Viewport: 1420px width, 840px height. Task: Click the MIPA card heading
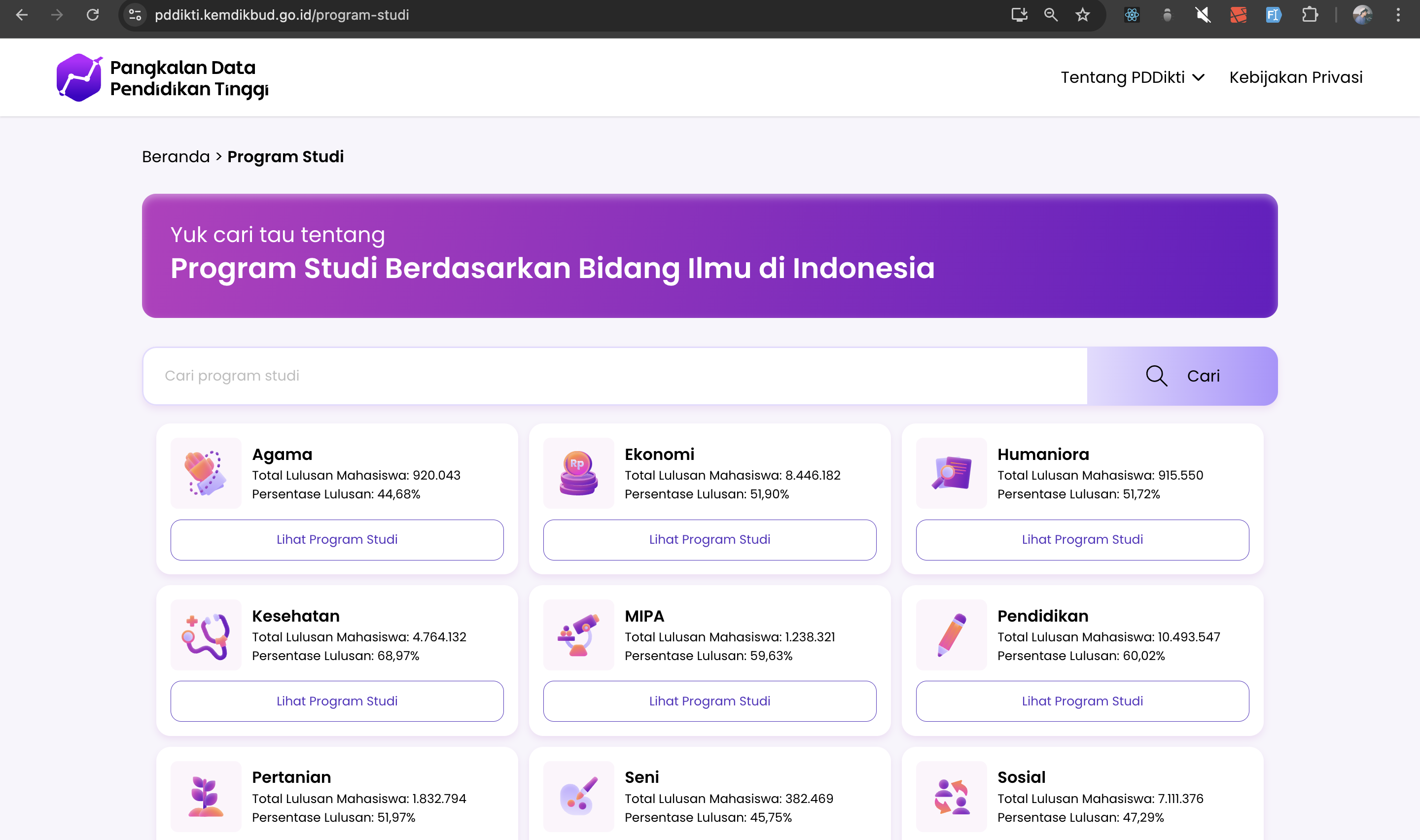pos(644,616)
